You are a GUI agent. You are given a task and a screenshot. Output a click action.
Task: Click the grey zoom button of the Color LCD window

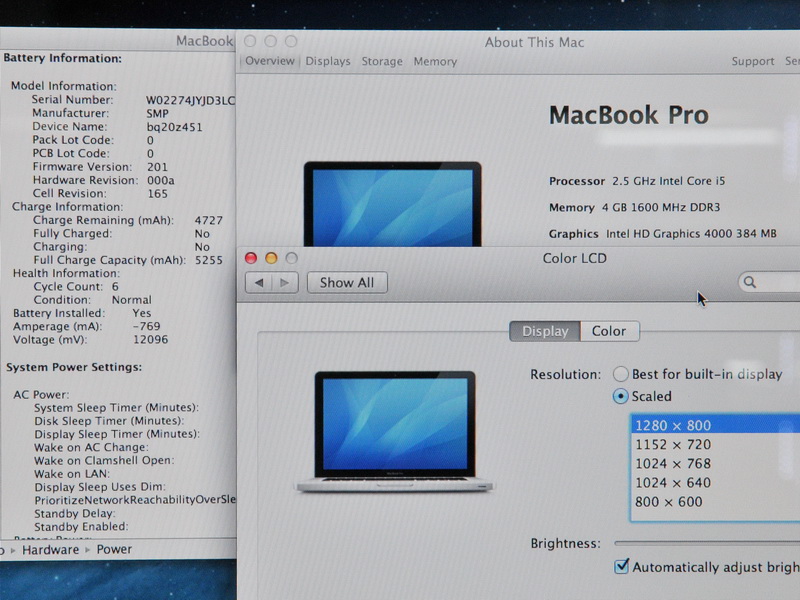[x=291, y=258]
